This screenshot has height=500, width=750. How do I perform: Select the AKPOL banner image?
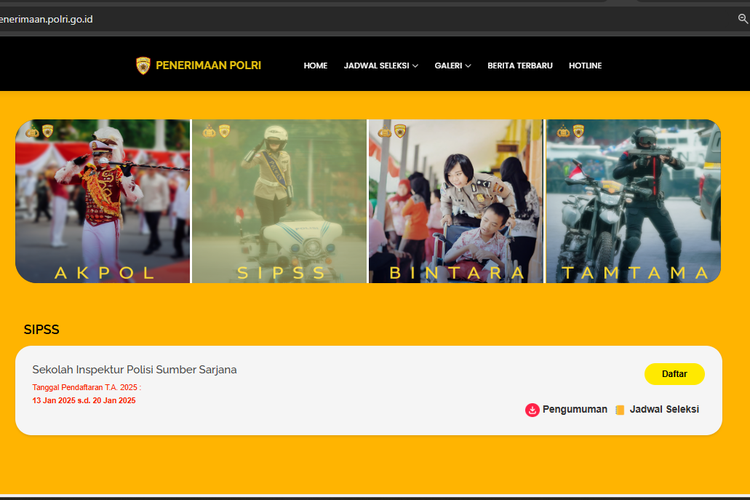click(102, 200)
